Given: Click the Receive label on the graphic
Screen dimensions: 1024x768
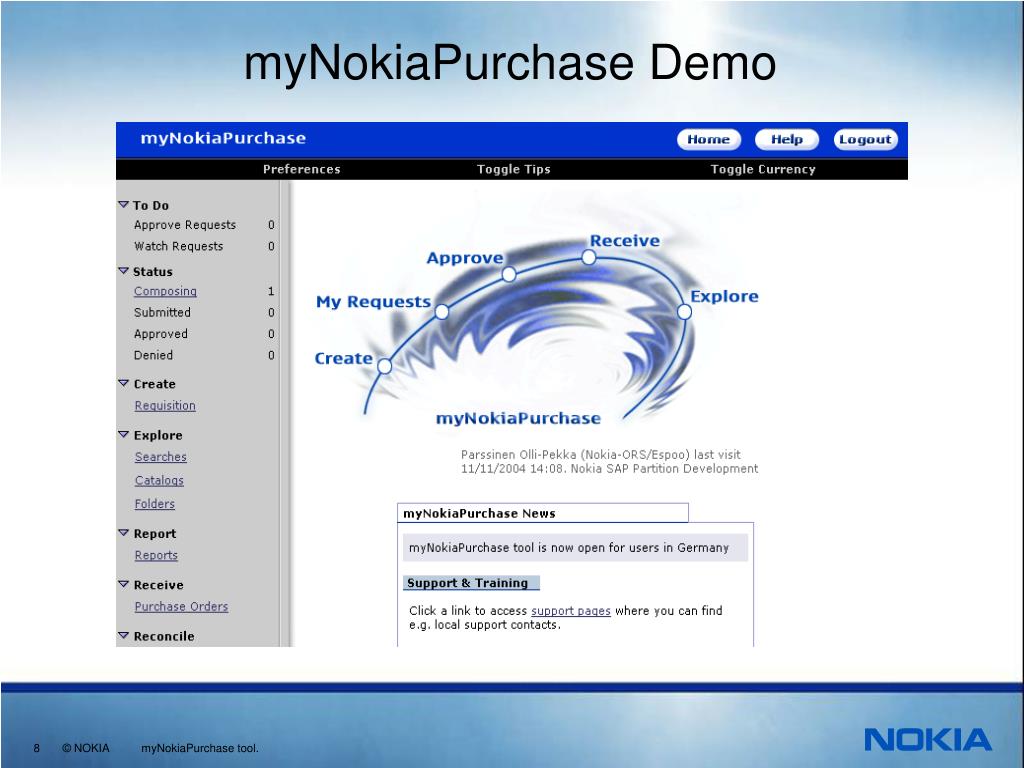Looking at the screenshot, I should 625,241.
